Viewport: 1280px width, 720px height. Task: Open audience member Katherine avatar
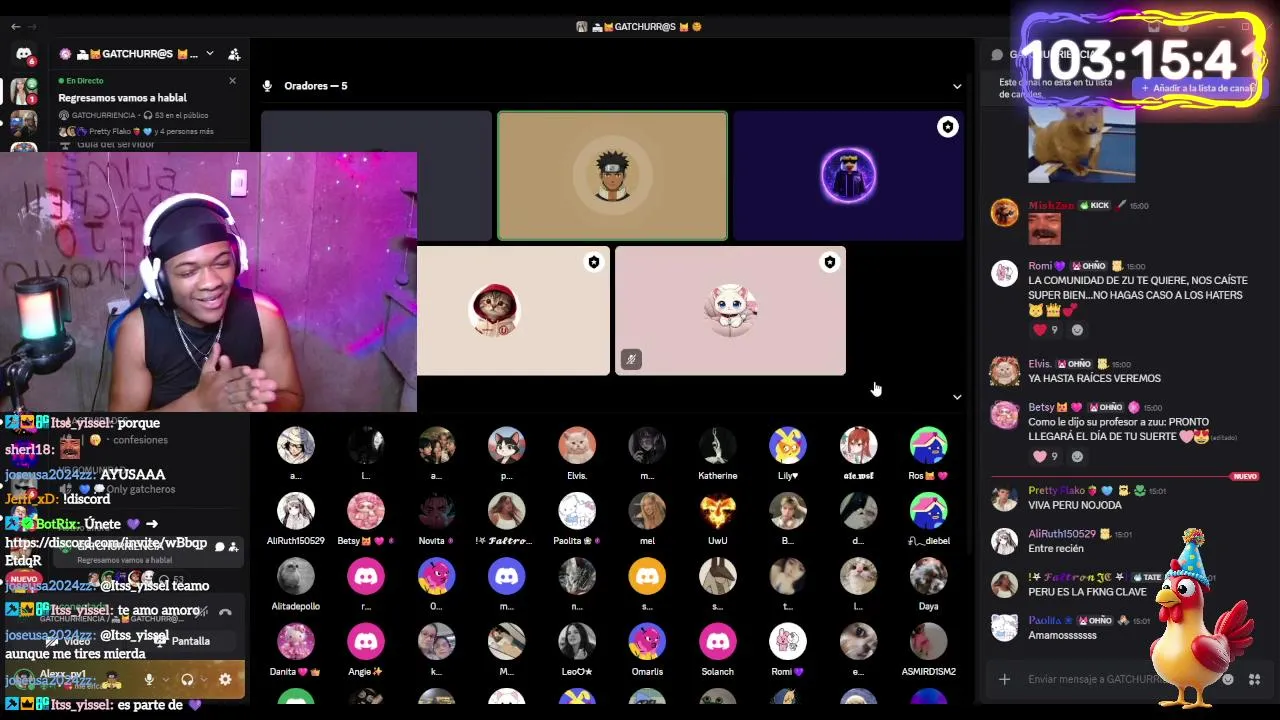(717, 446)
